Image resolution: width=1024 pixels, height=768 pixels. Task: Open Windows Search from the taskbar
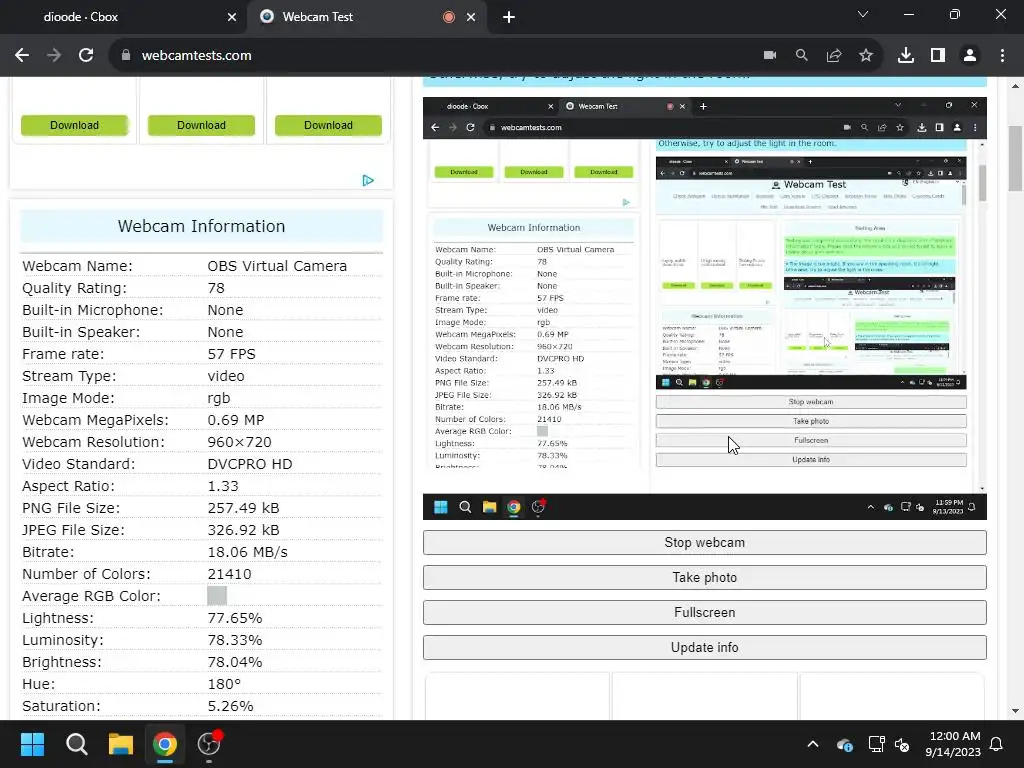76,744
